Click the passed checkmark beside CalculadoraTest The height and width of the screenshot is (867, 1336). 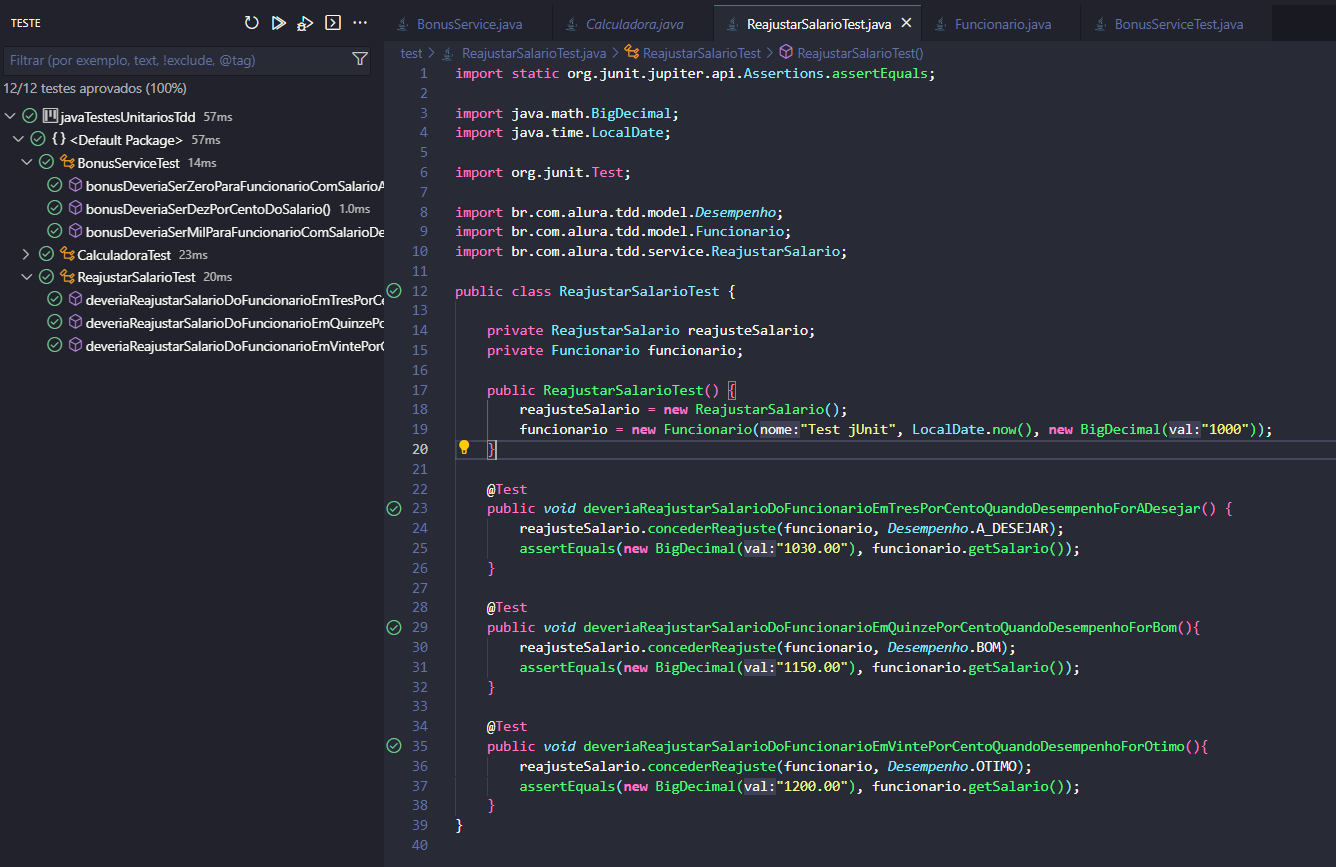(x=46, y=255)
